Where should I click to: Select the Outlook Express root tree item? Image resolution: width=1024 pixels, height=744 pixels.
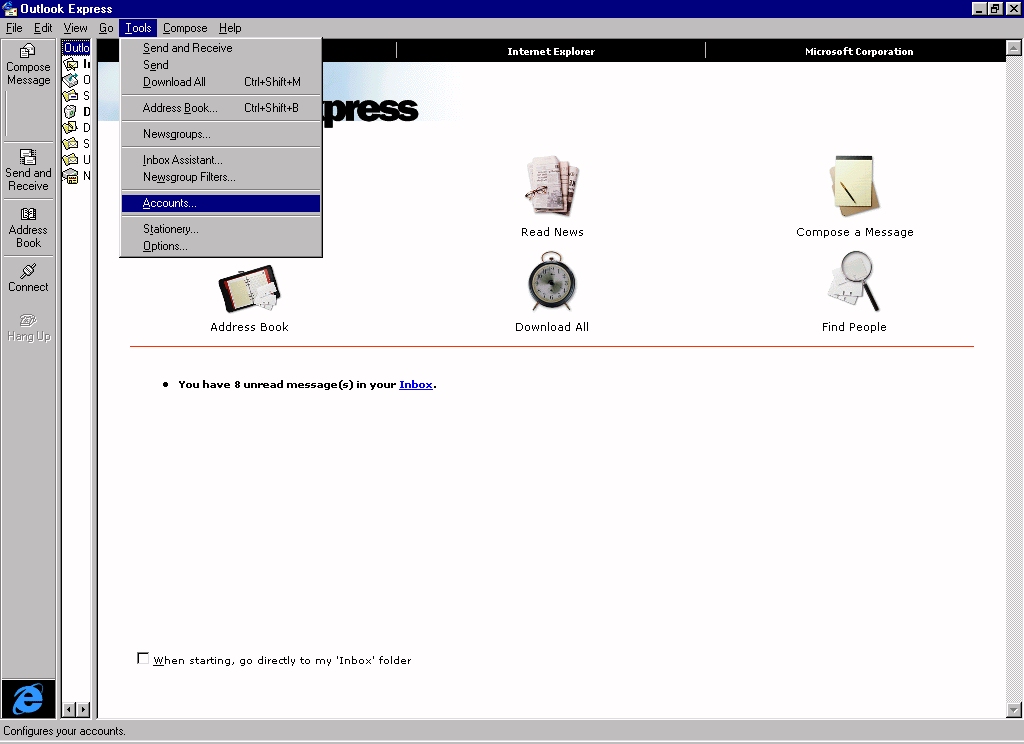76,48
